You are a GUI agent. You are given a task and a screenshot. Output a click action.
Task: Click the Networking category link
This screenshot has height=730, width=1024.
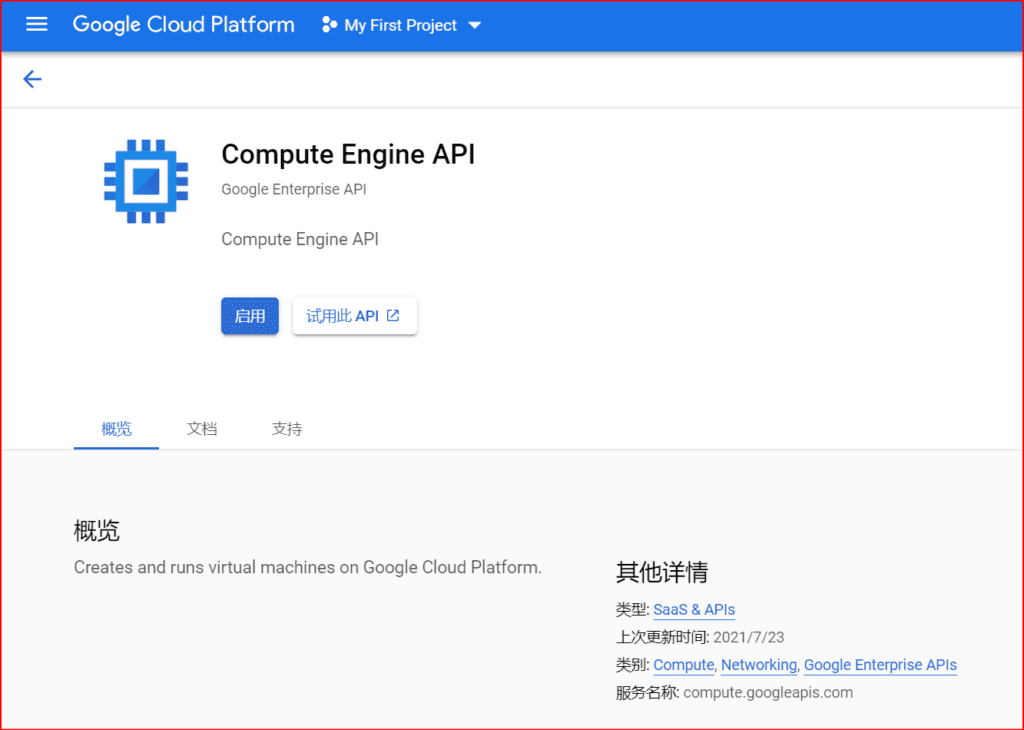(x=758, y=665)
